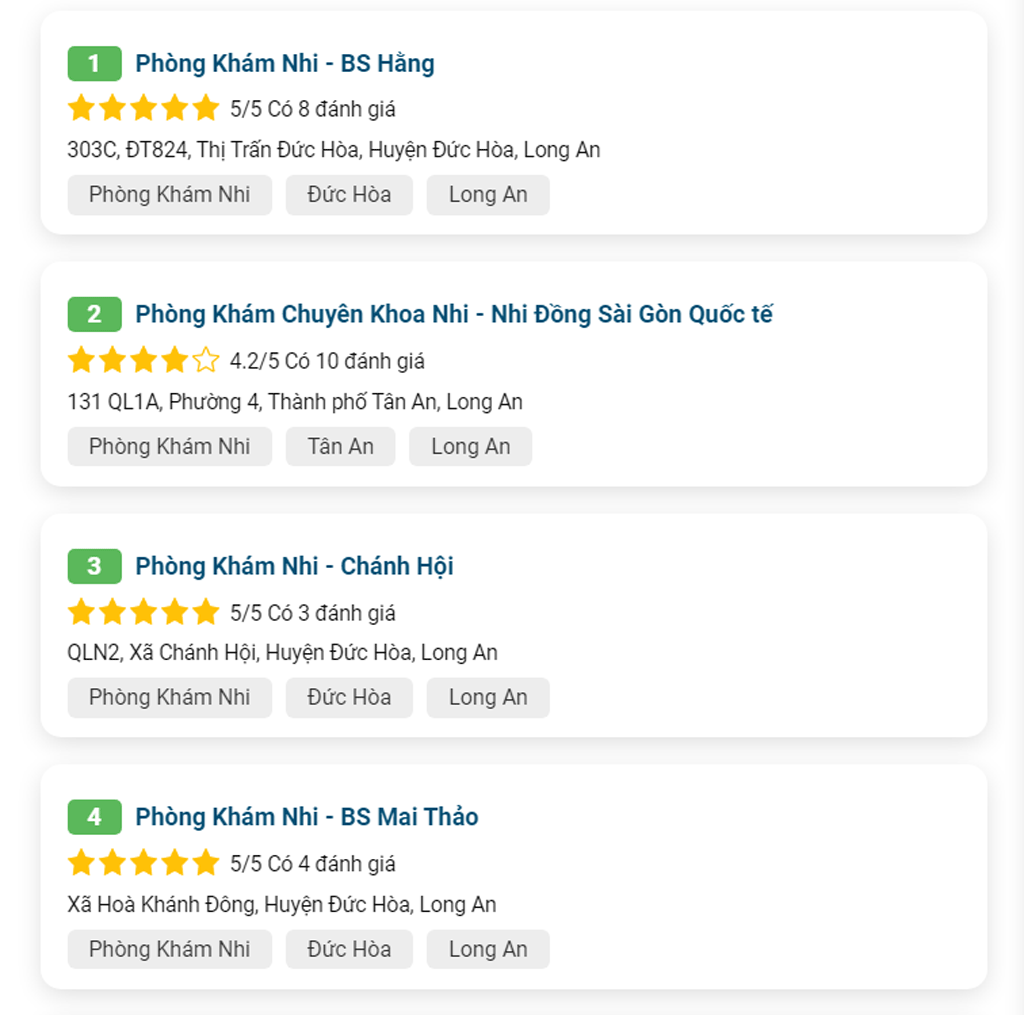Open Phòng Khám Nhi - BS Hằng link

pos(285,64)
